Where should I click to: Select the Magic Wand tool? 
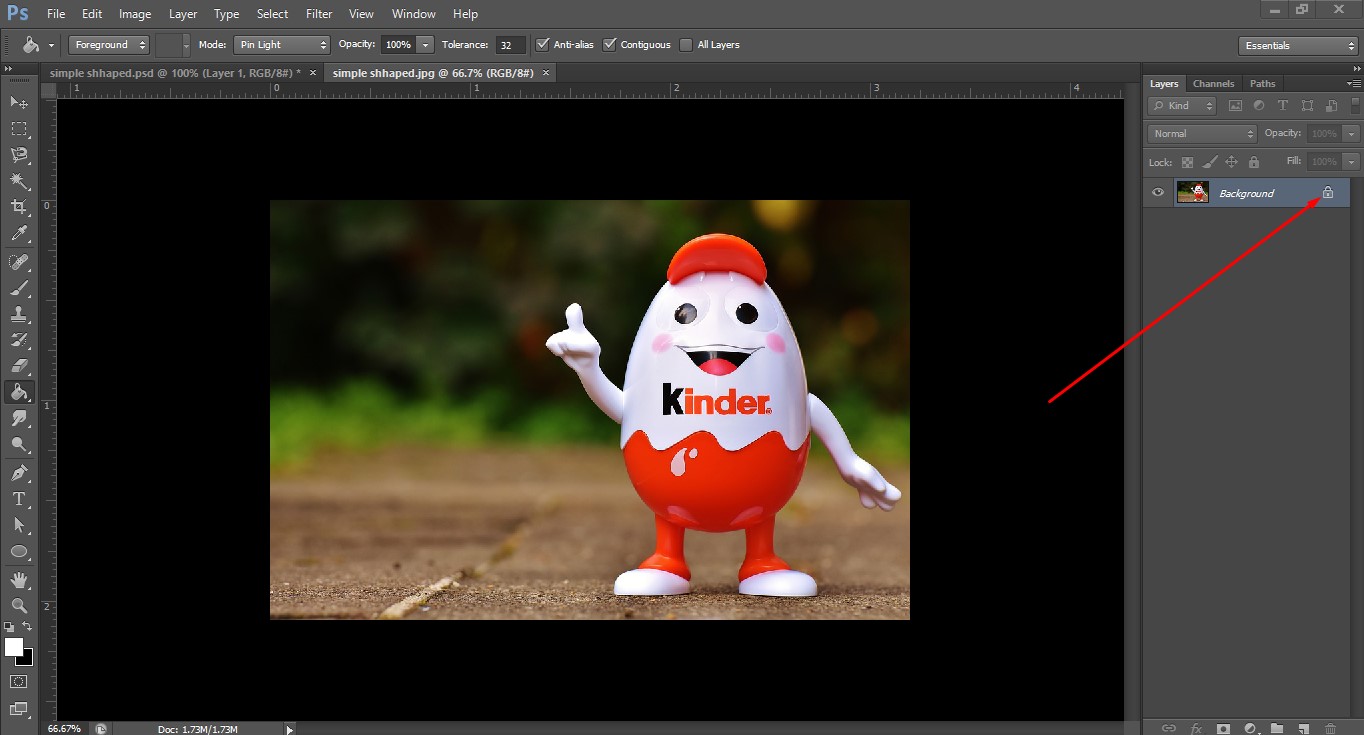pyautogui.click(x=19, y=181)
